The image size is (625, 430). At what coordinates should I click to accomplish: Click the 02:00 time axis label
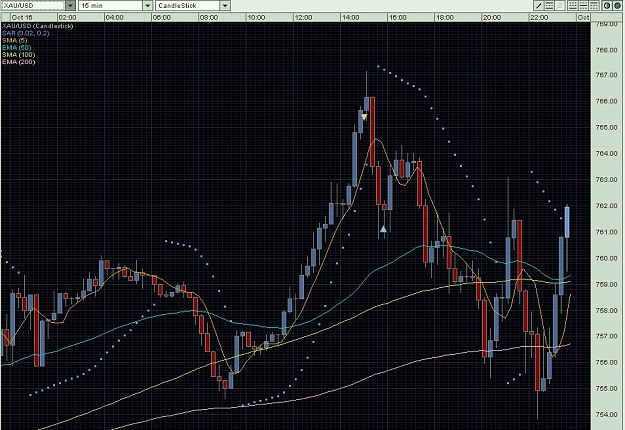(67, 18)
